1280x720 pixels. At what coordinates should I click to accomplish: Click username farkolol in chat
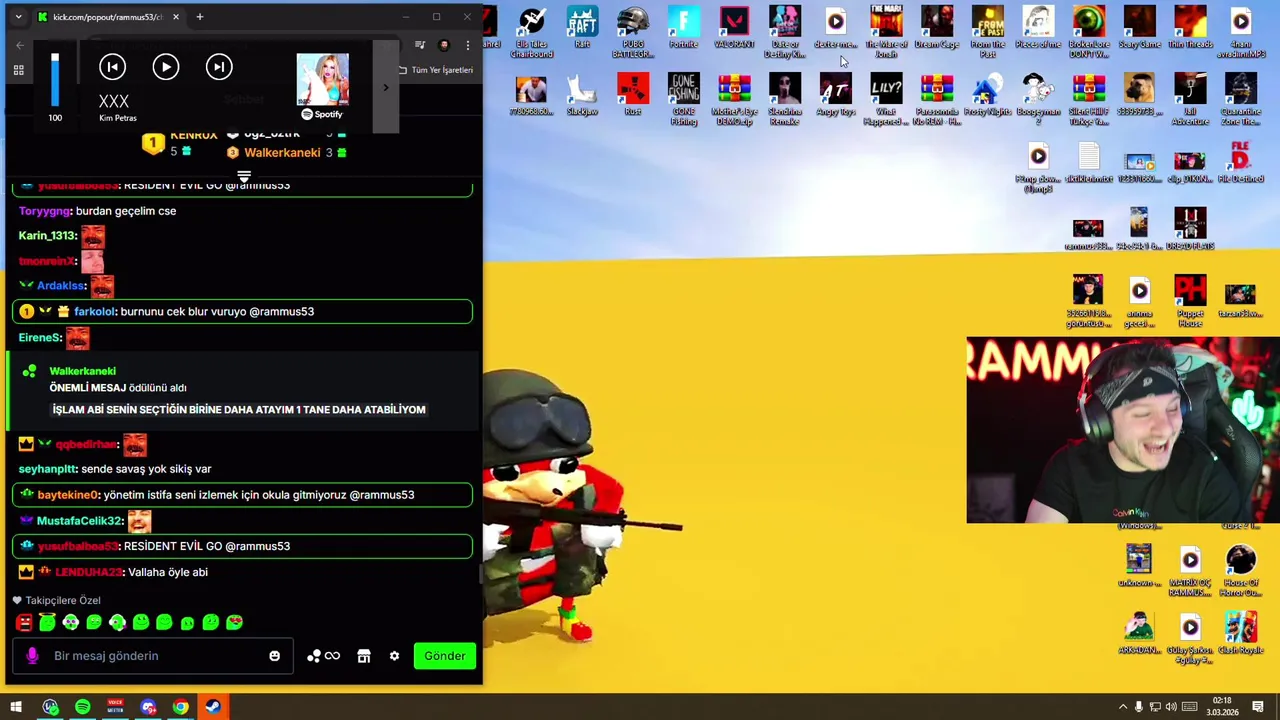coord(95,311)
